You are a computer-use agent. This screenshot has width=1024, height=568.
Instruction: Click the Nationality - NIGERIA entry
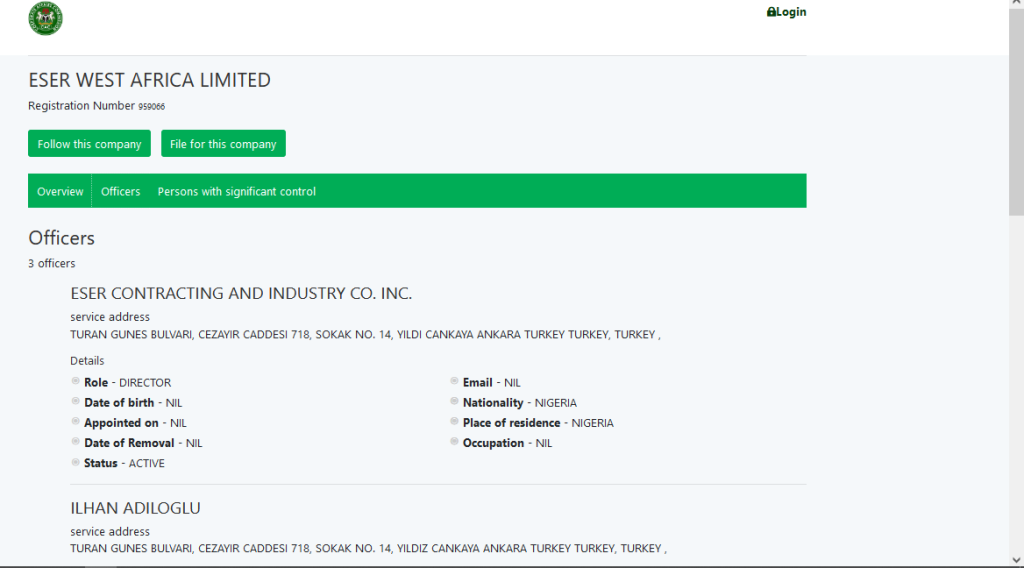point(520,403)
